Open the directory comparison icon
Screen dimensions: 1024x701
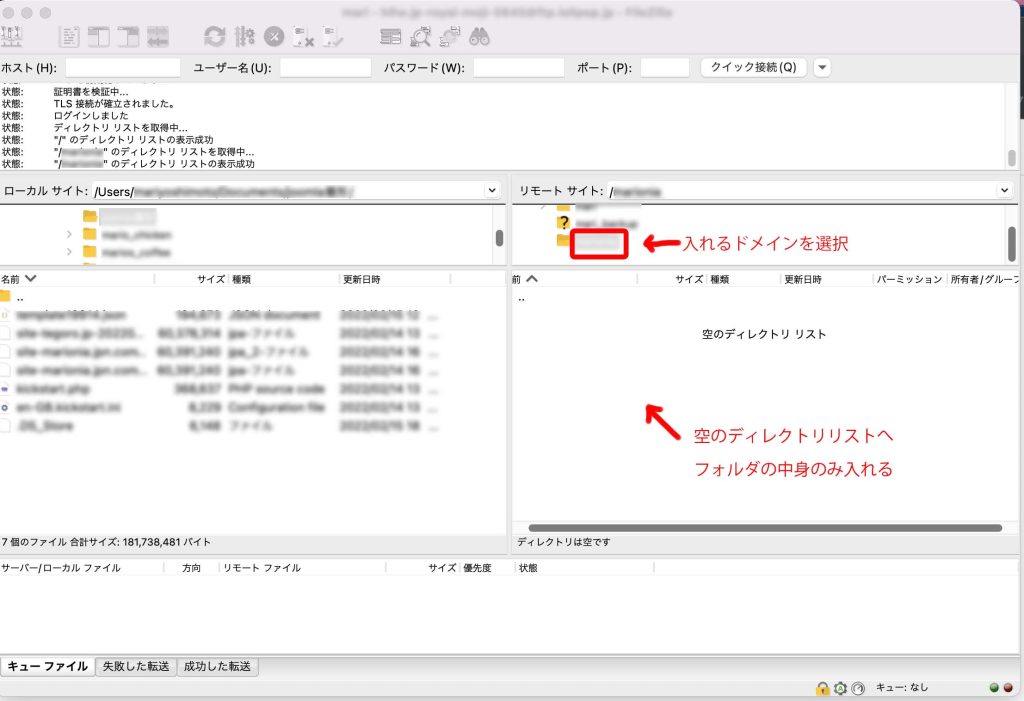(x=420, y=37)
